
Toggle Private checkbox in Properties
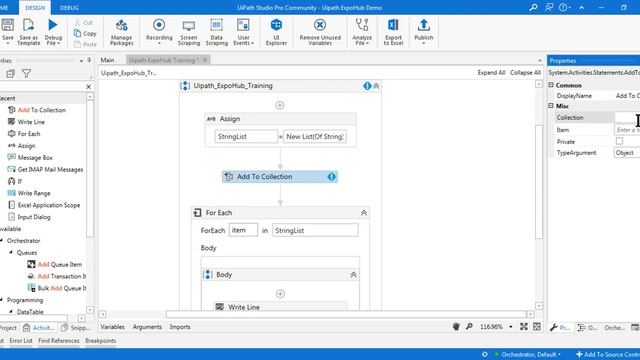coord(619,141)
